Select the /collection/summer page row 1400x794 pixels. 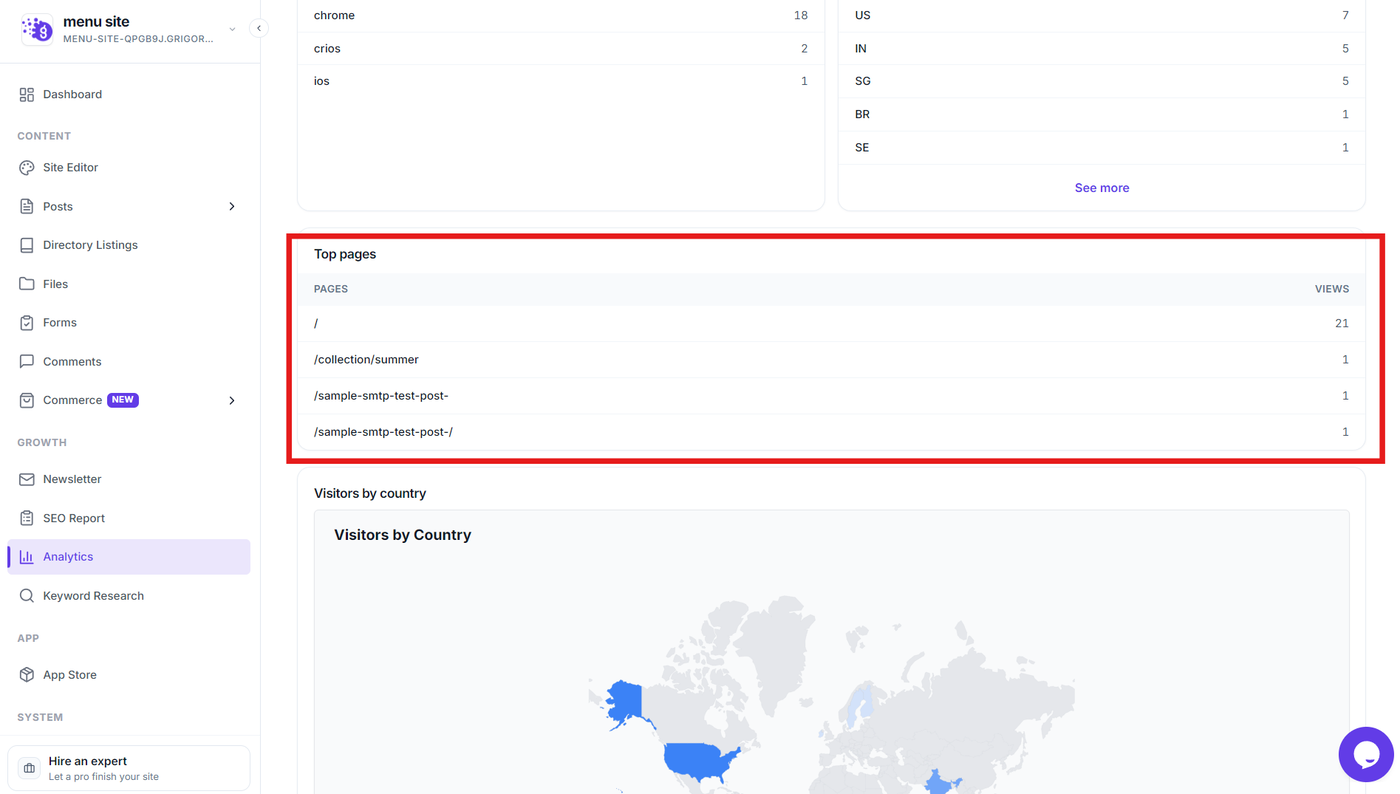click(x=831, y=360)
